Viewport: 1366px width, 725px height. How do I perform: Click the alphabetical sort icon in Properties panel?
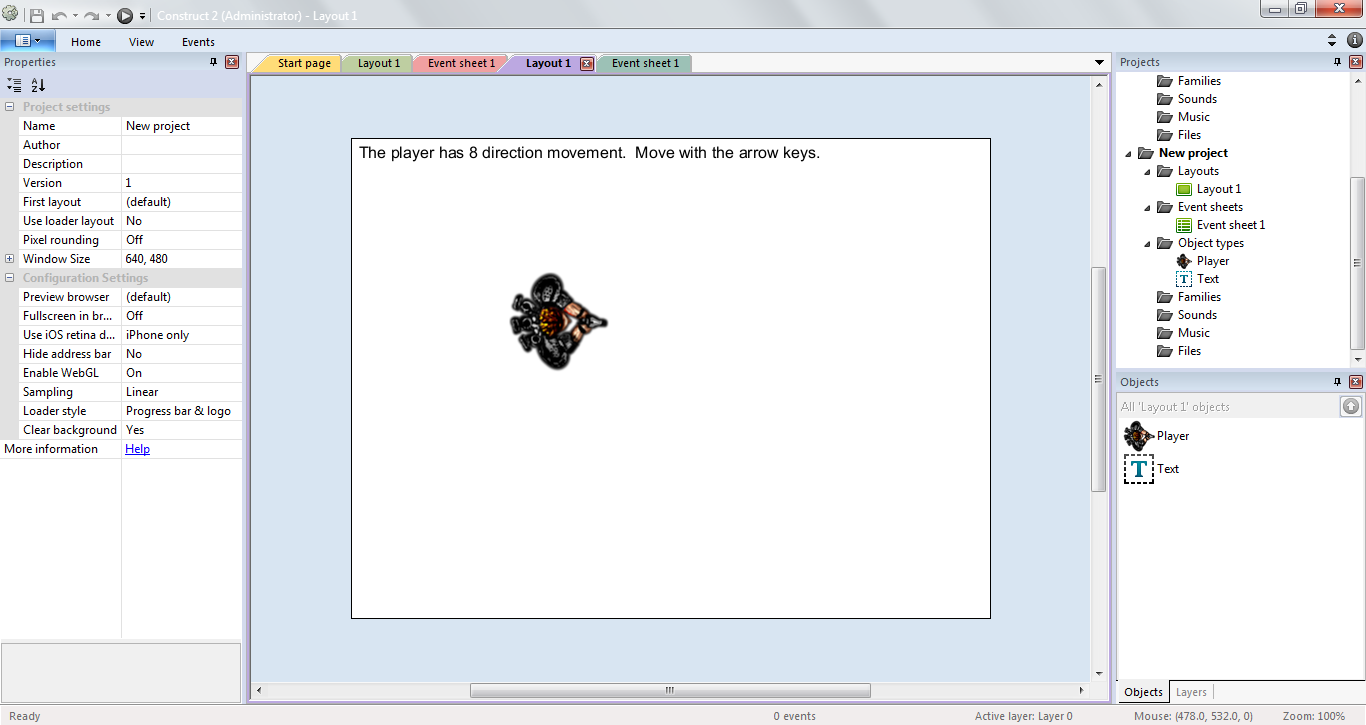37,85
